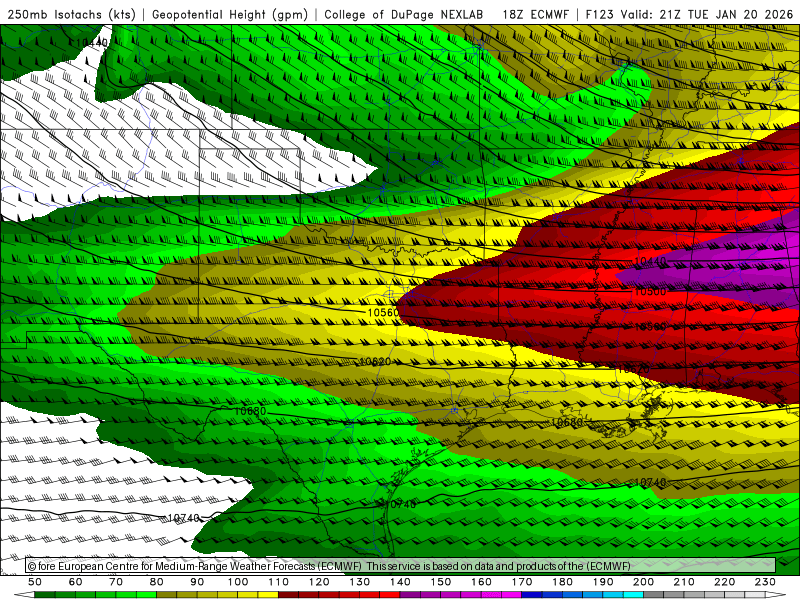Select the bright green swatch just below 80
800x600 pixels.
146,594
